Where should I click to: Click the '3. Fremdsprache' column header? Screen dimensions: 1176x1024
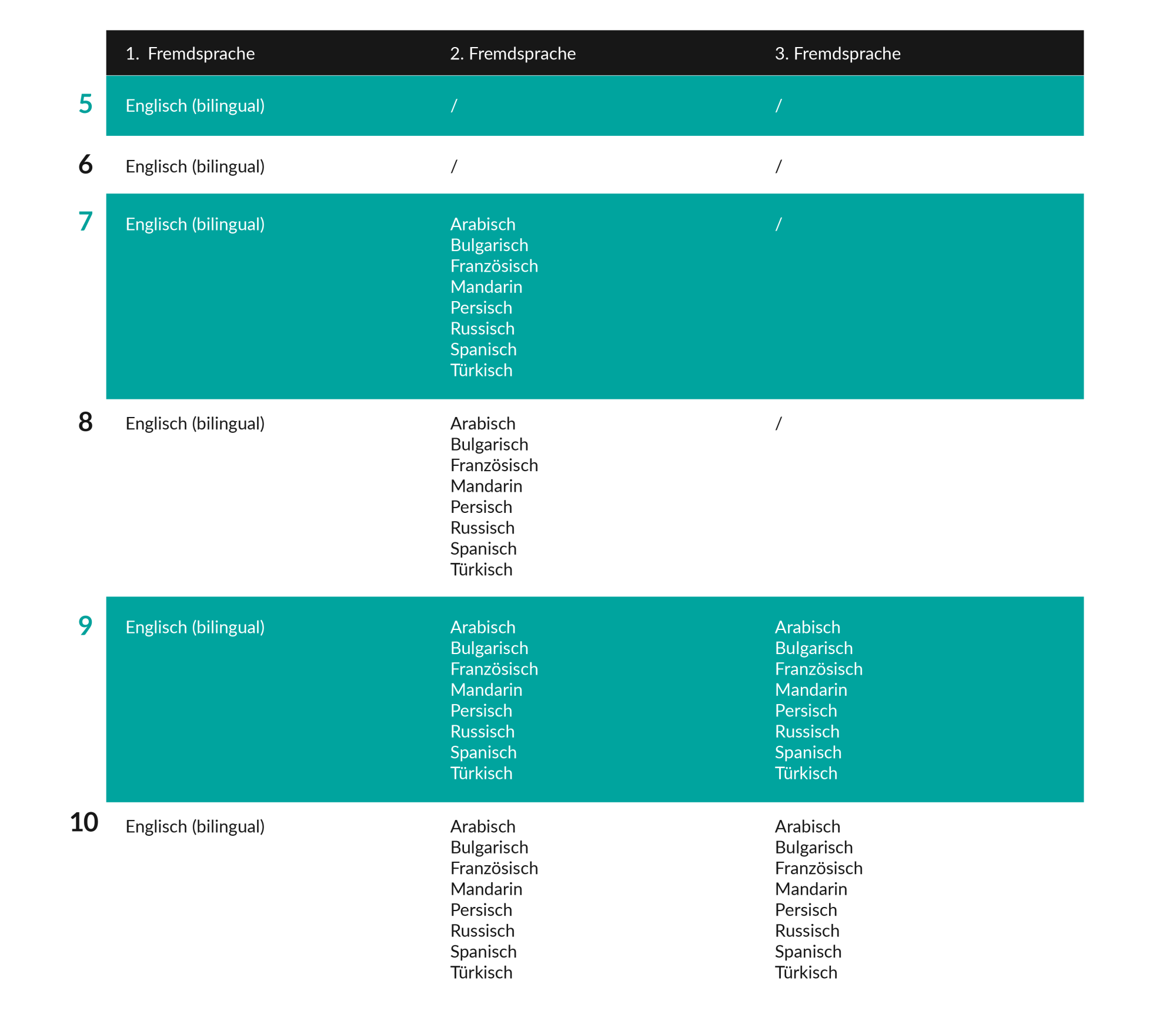pyautogui.click(x=837, y=54)
